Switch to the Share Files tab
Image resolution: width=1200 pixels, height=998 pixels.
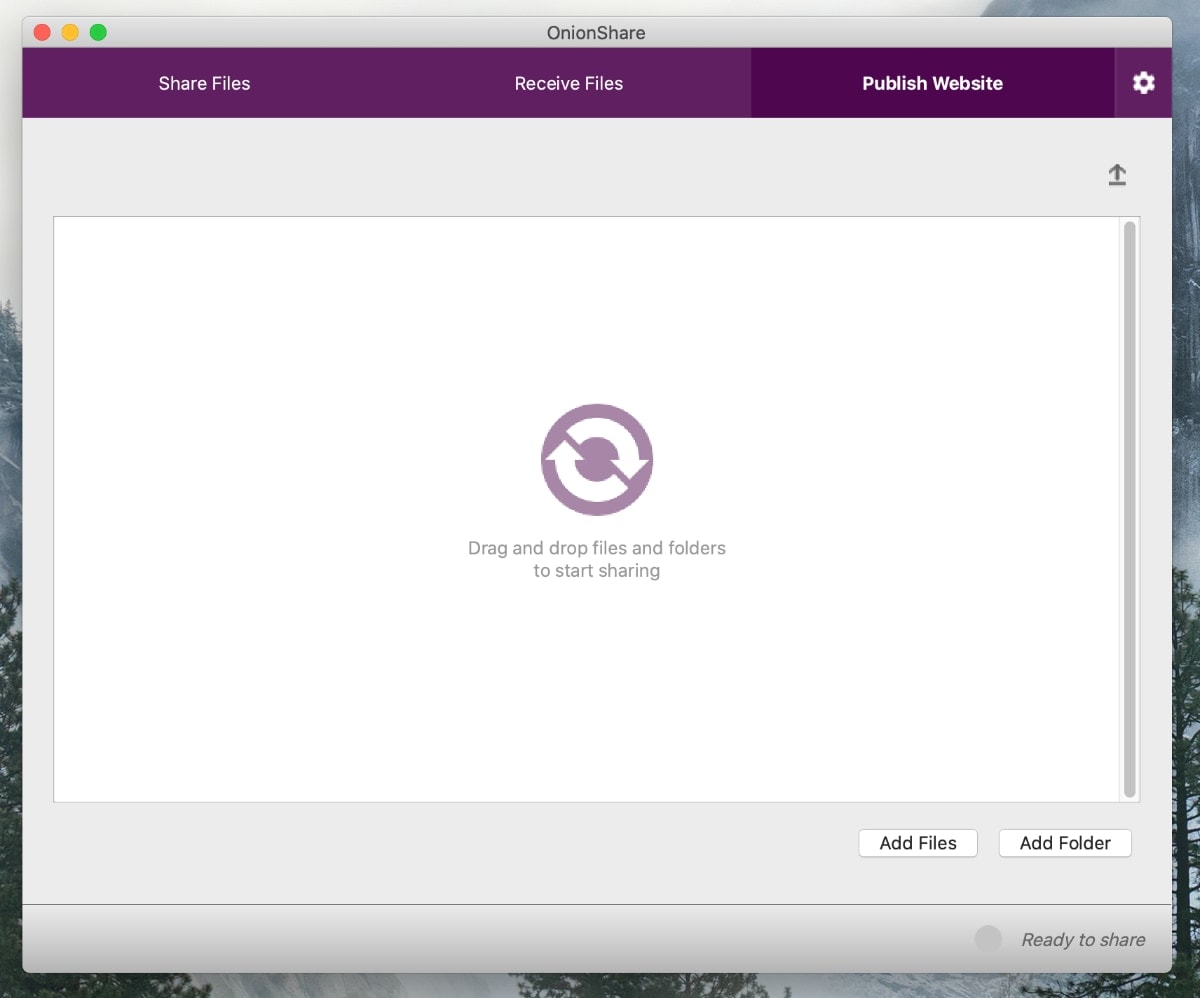(204, 83)
